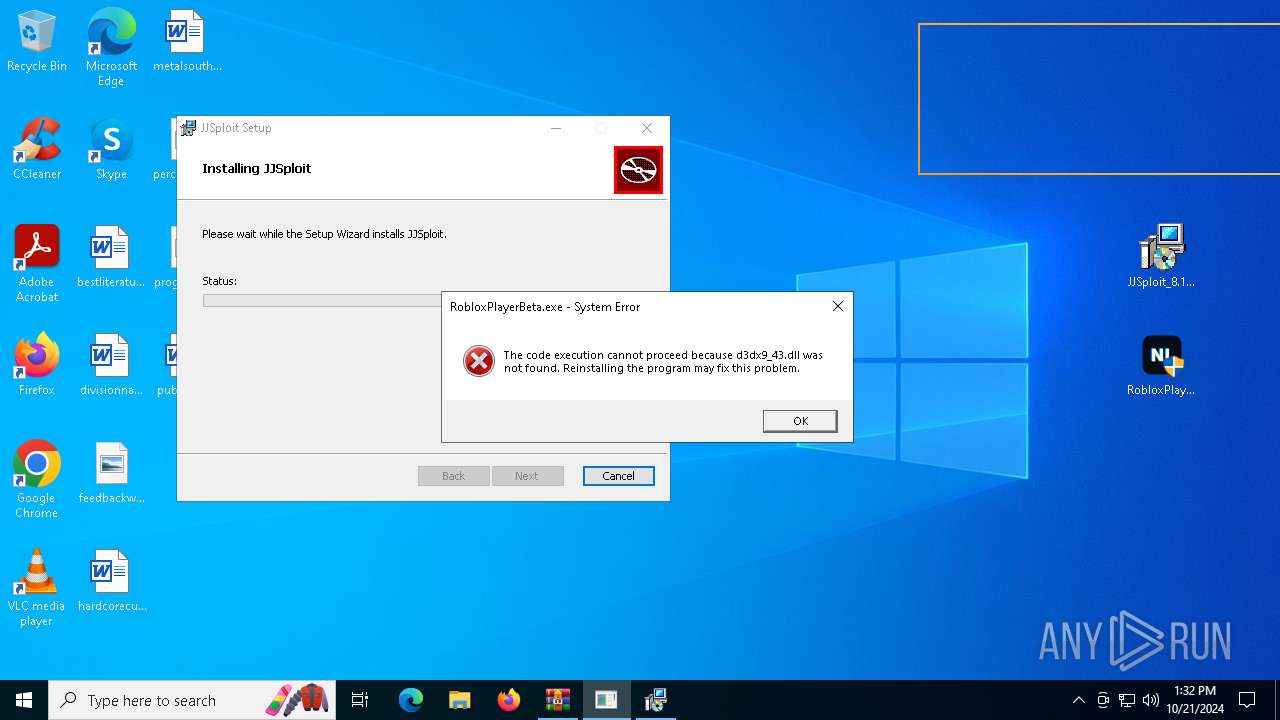The height and width of the screenshot is (720, 1280).
Task: Close the JJSploit Setup window
Action: point(647,128)
